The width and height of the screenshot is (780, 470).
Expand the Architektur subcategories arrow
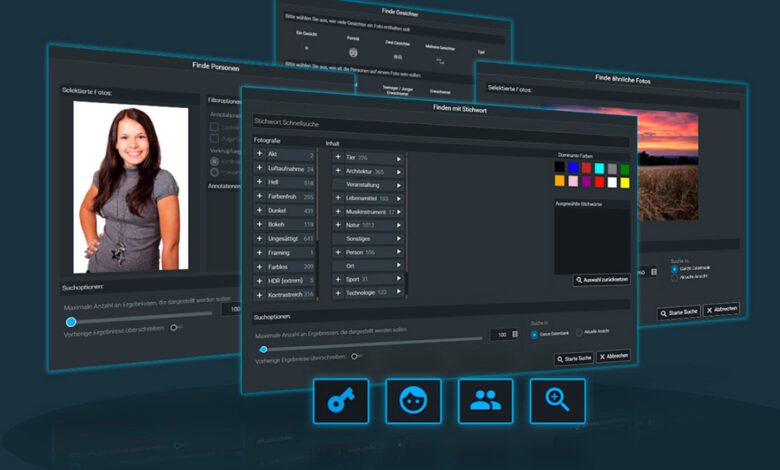(398, 172)
